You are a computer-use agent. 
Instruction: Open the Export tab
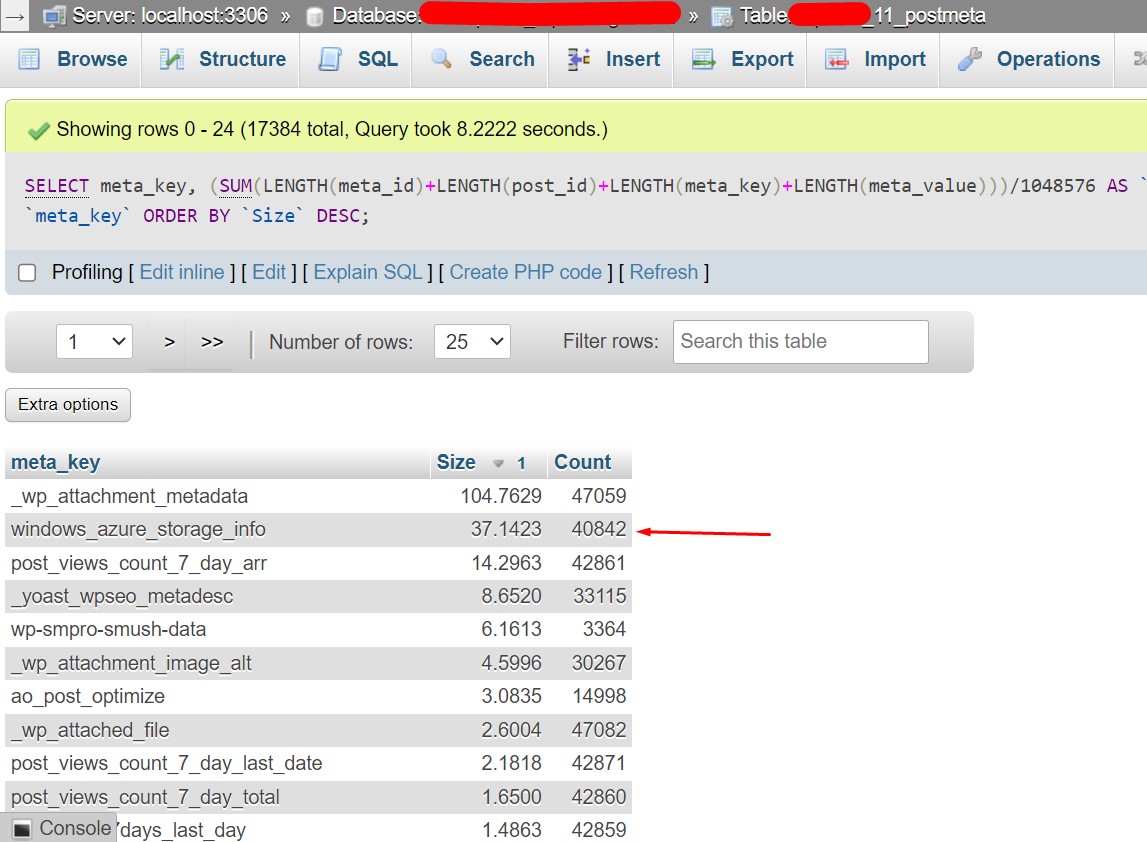(742, 59)
